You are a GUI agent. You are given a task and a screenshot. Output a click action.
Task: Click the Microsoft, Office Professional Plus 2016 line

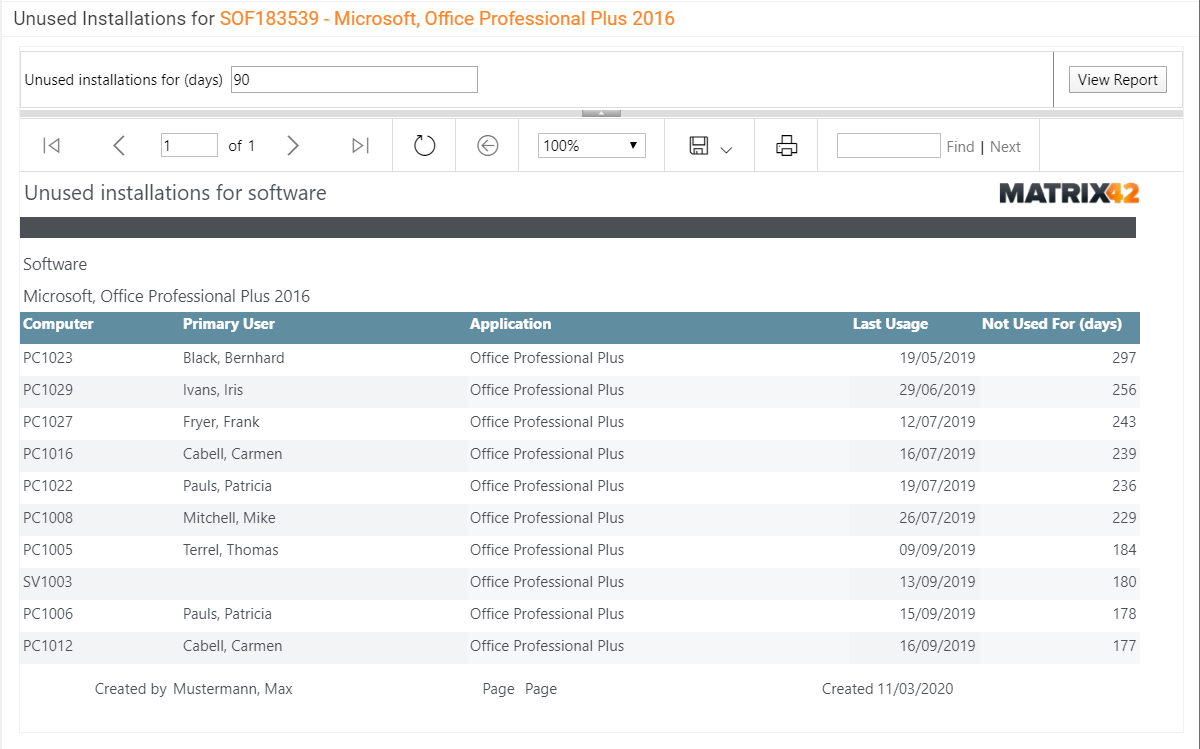pyautogui.click(x=167, y=297)
